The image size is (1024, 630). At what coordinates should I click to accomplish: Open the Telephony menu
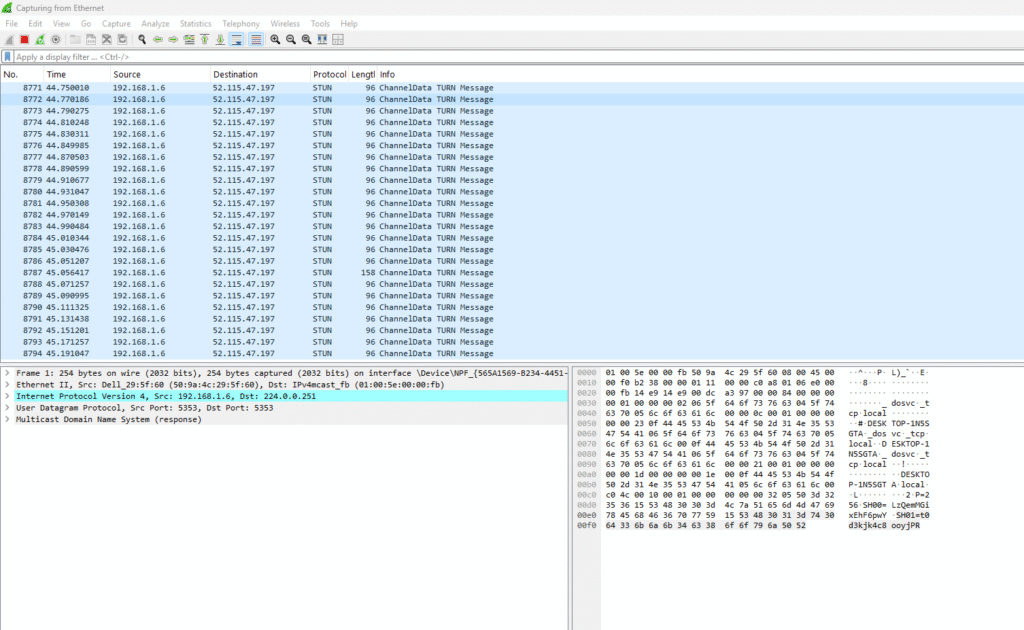point(240,23)
